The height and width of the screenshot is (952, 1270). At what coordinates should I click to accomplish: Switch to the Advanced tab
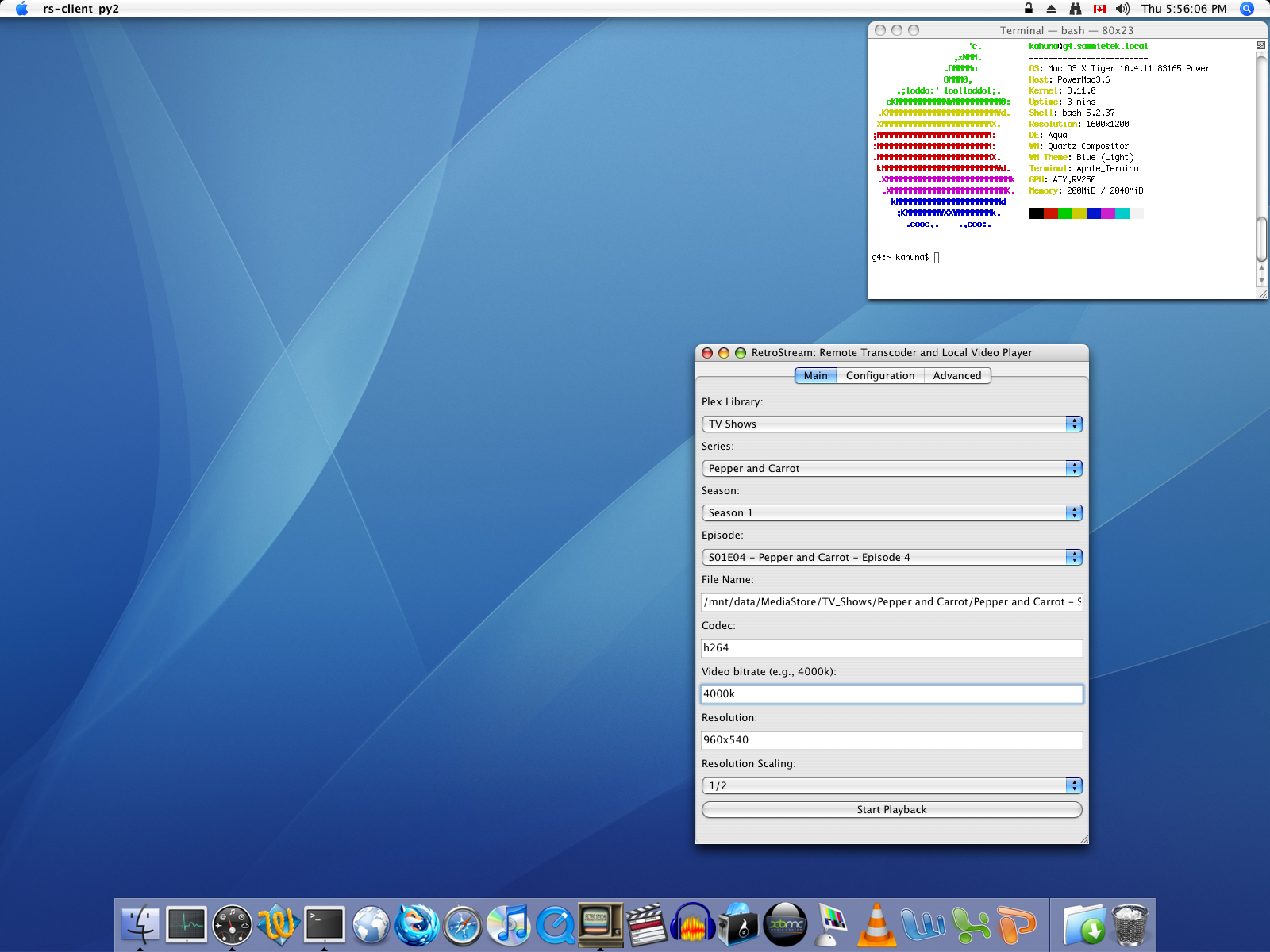(x=956, y=376)
